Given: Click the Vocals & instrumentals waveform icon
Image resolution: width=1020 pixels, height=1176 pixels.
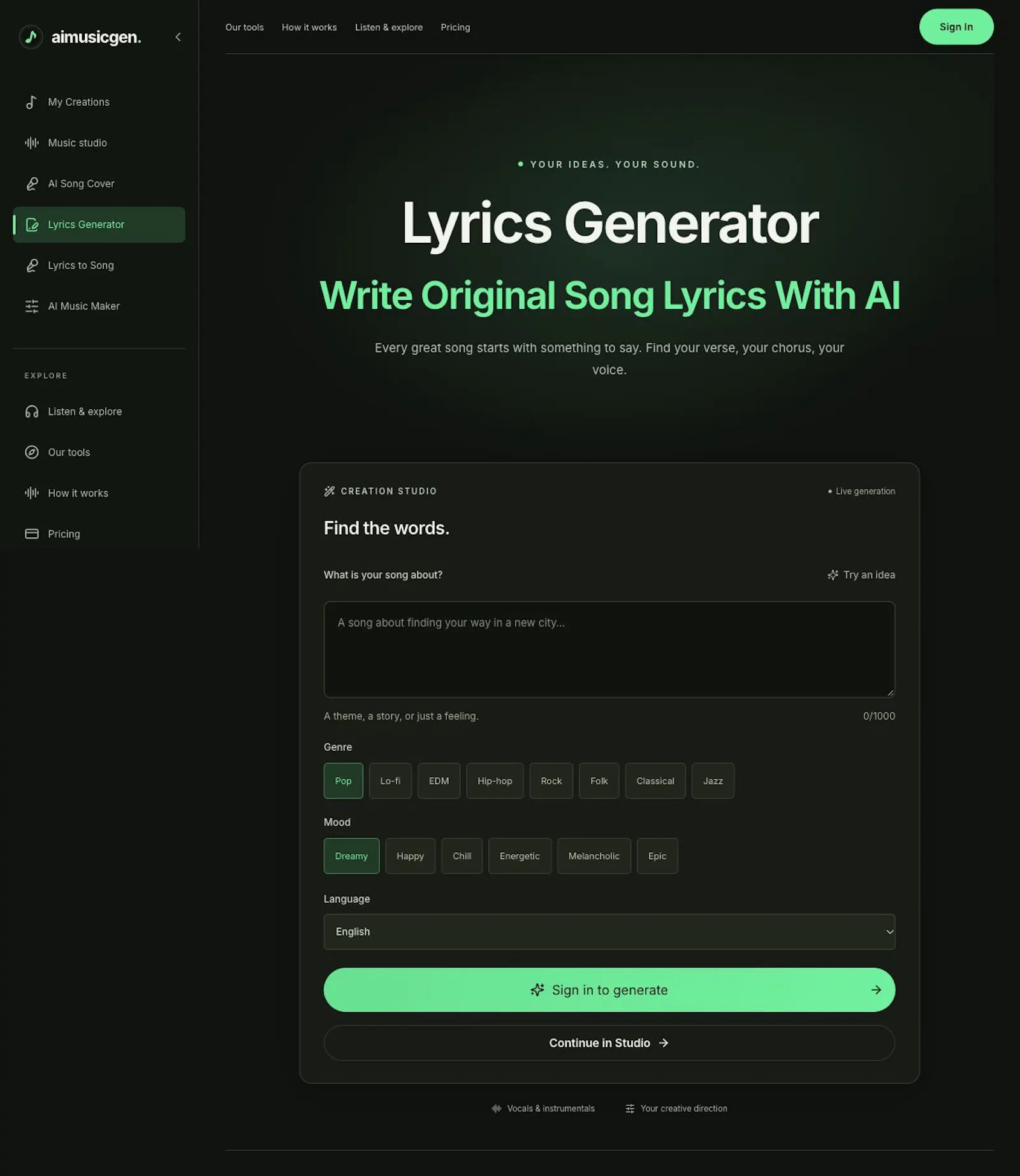Looking at the screenshot, I should [496, 1108].
